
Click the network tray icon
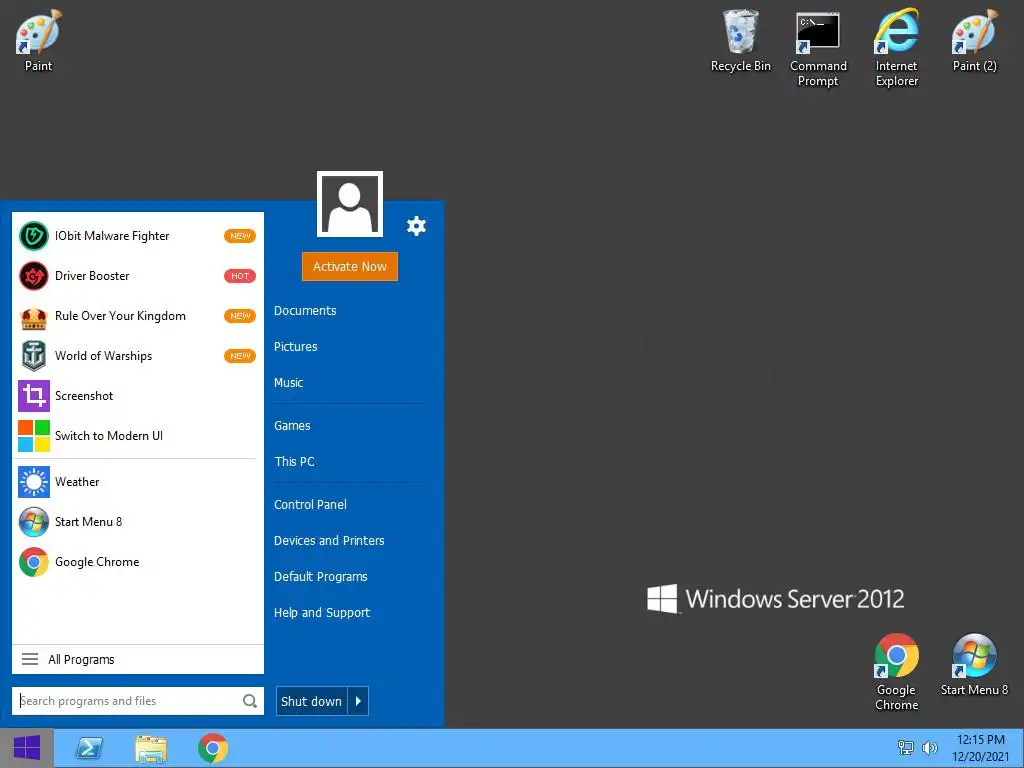tap(906, 748)
